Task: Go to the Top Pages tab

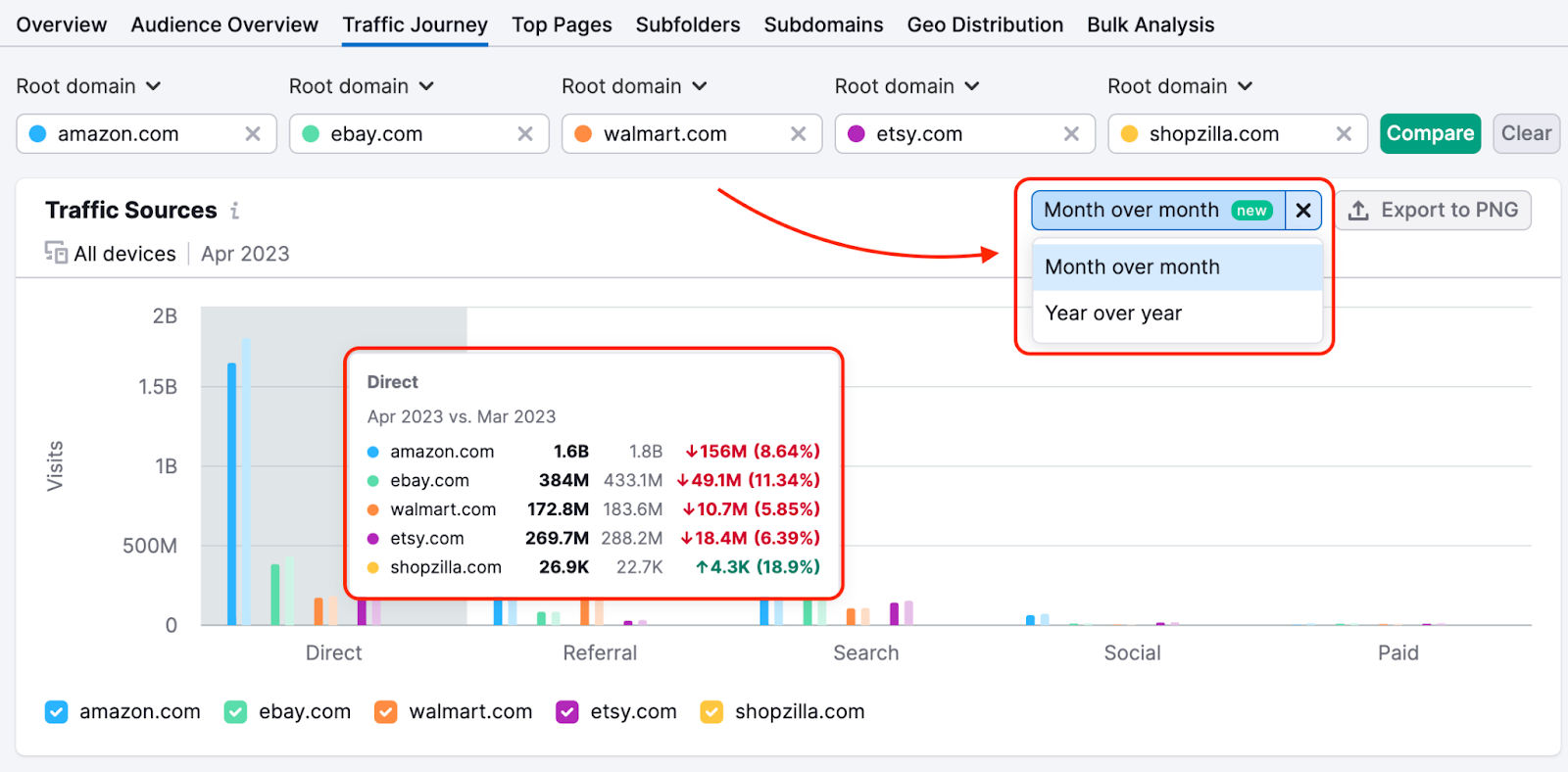Action: 562,24
